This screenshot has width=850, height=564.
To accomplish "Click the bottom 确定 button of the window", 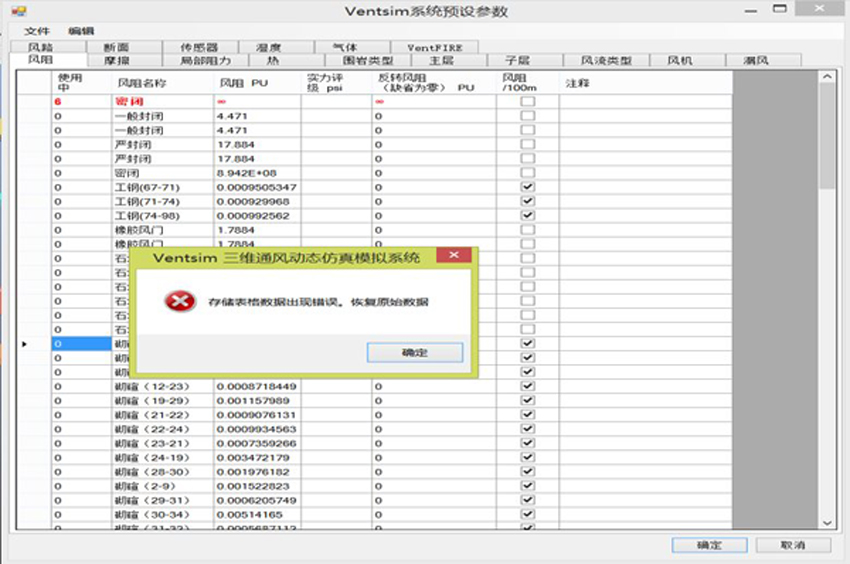I will pyautogui.click(x=710, y=545).
